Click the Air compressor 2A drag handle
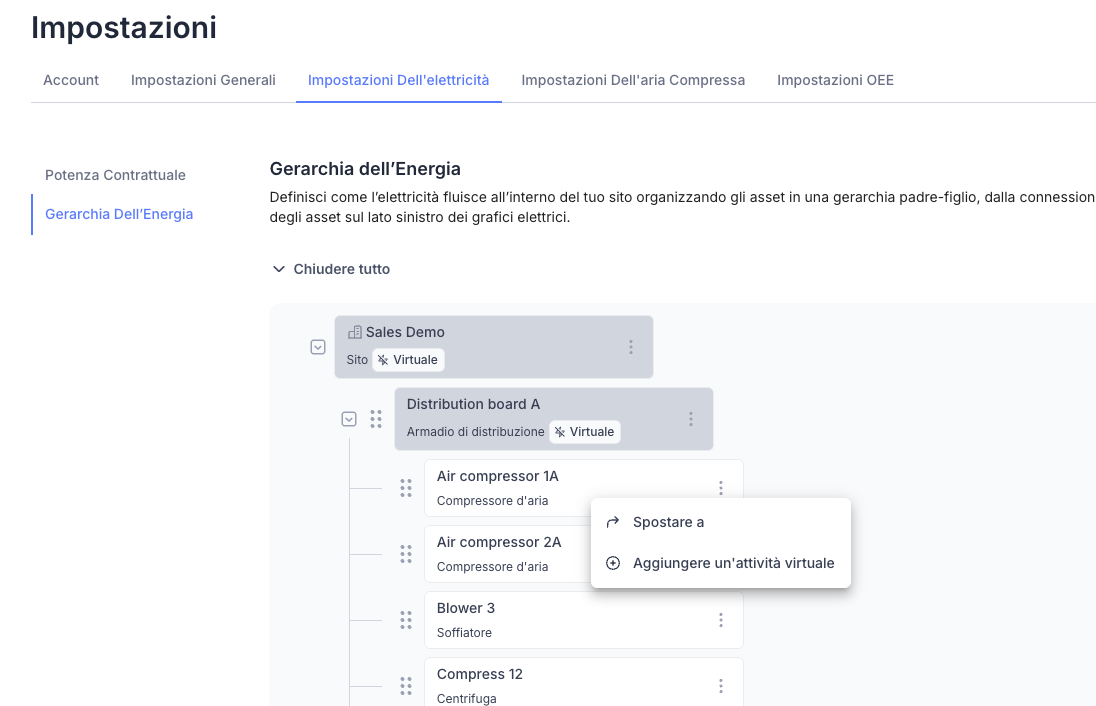1096x706 pixels. 406,554
